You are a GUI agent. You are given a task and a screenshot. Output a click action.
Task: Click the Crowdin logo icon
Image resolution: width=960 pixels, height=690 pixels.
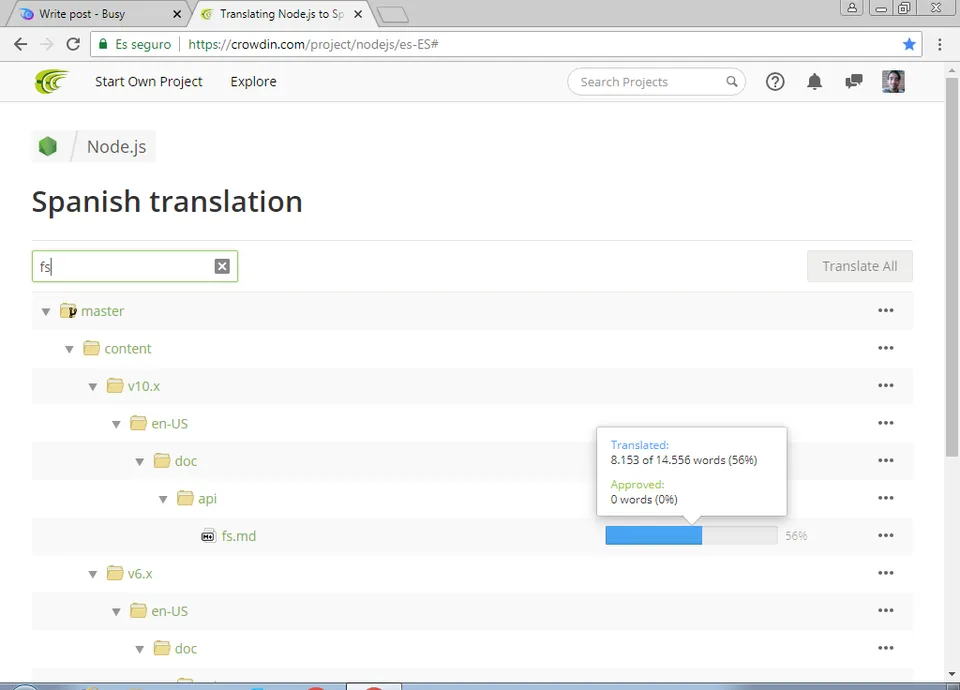coord(51,81)
